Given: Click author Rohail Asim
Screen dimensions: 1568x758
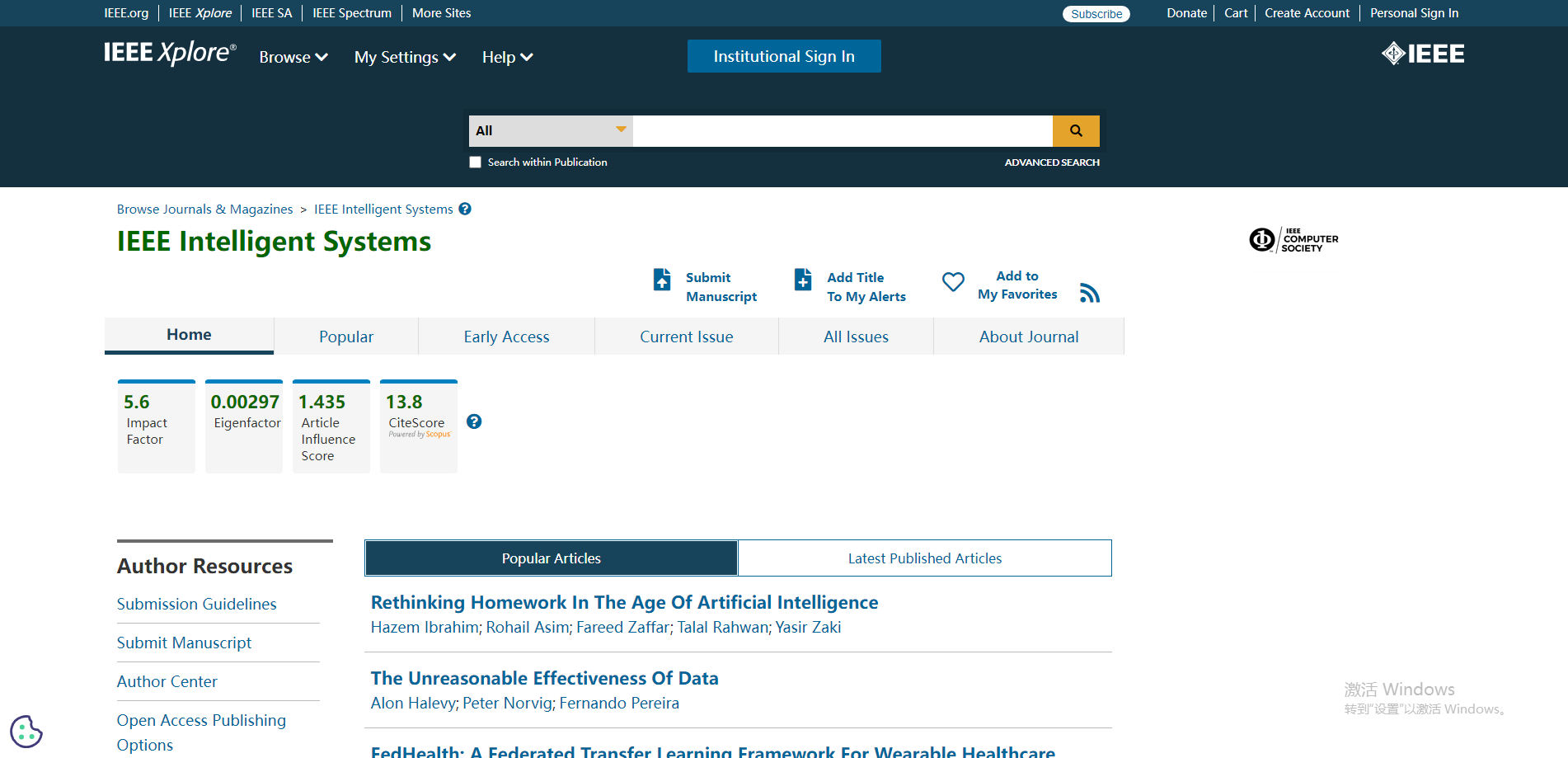Looking at the screenshot, I should pyautogui.click(x=528, y=628).
